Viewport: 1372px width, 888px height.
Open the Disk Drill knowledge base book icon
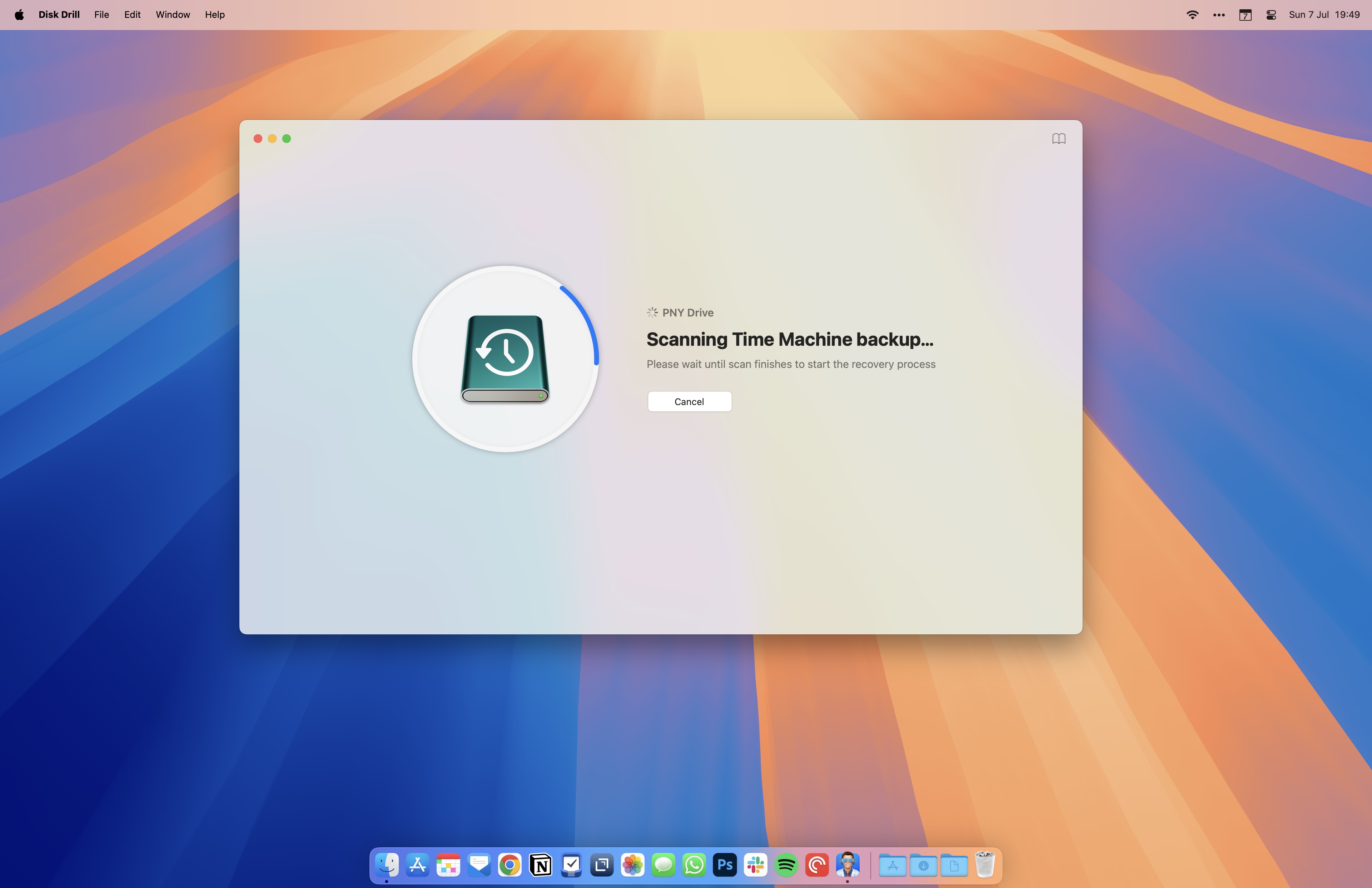coord(1058,138)
